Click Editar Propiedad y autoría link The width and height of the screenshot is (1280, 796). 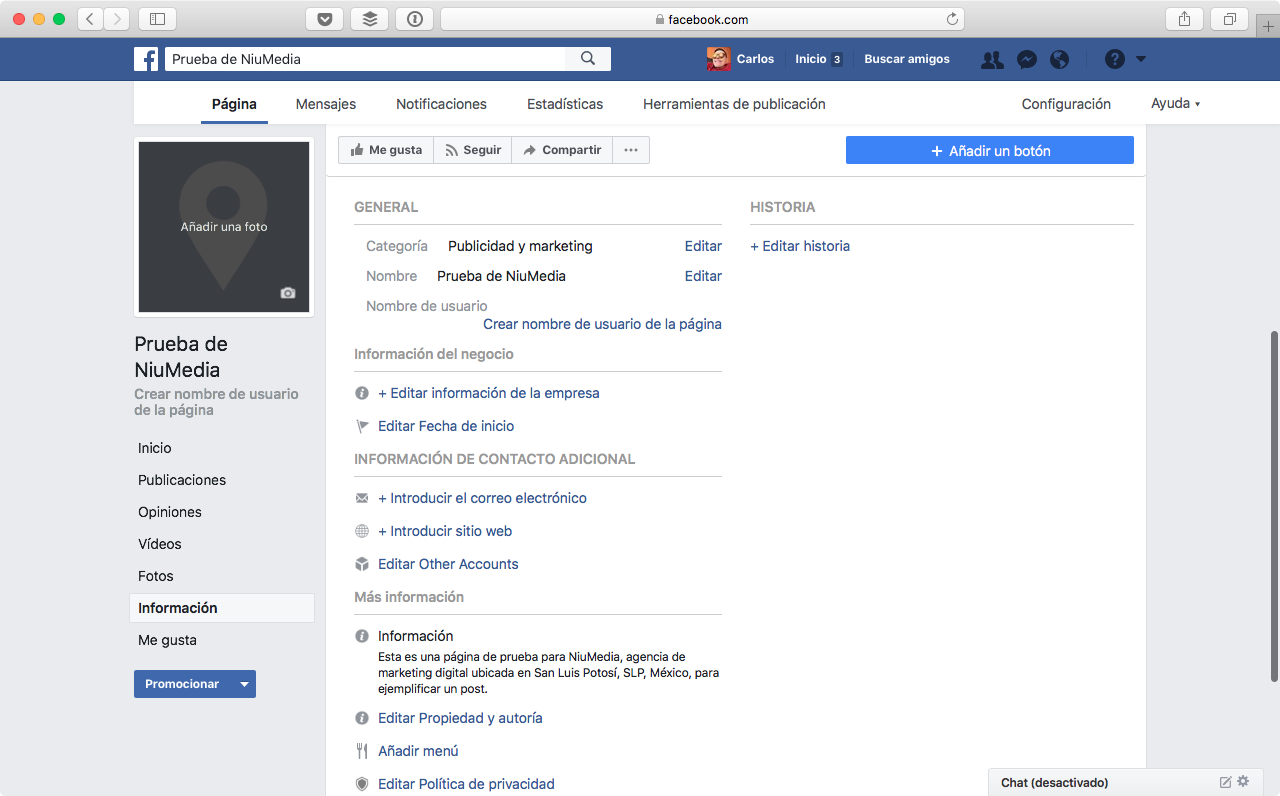[460, 718]
